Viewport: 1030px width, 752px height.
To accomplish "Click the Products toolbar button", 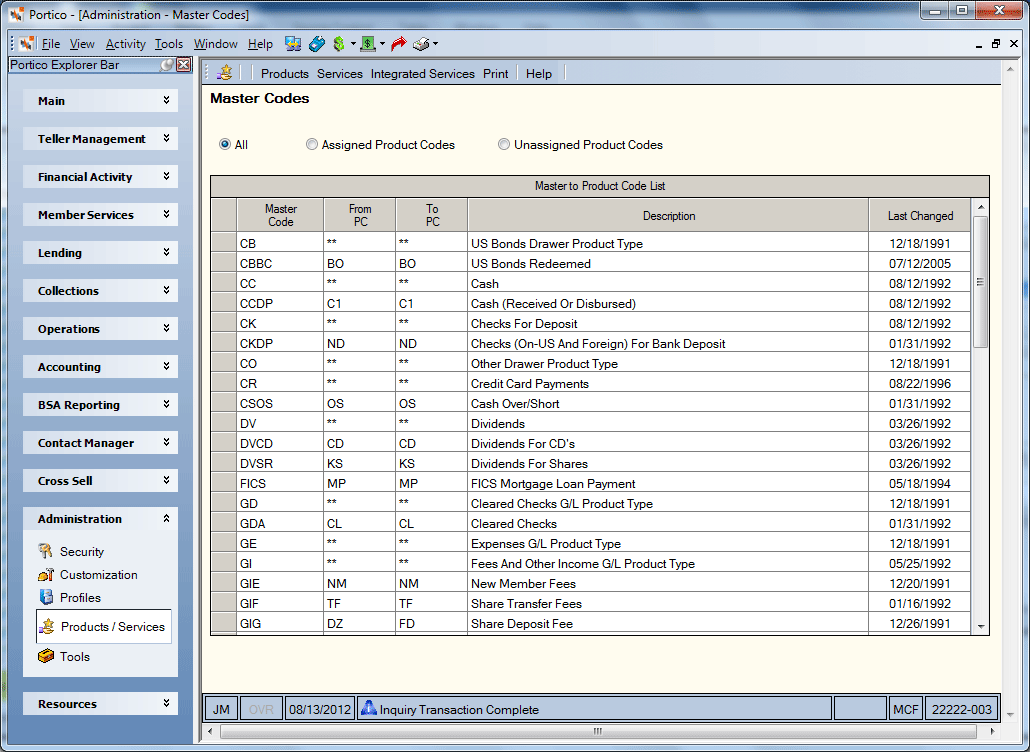I will click(284, 74).
